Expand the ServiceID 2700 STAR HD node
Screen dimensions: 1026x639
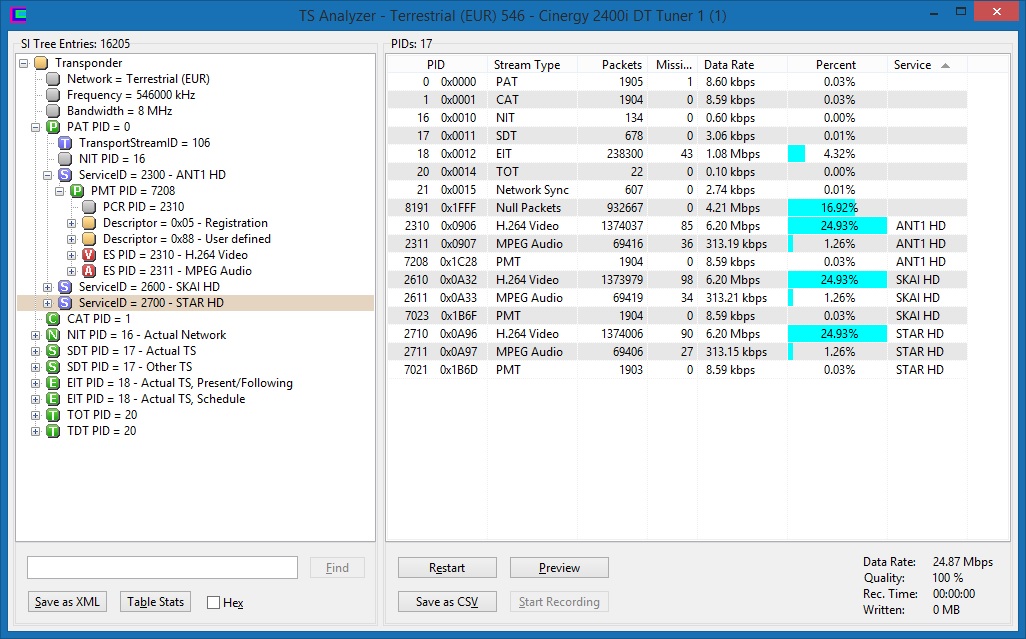47,303
